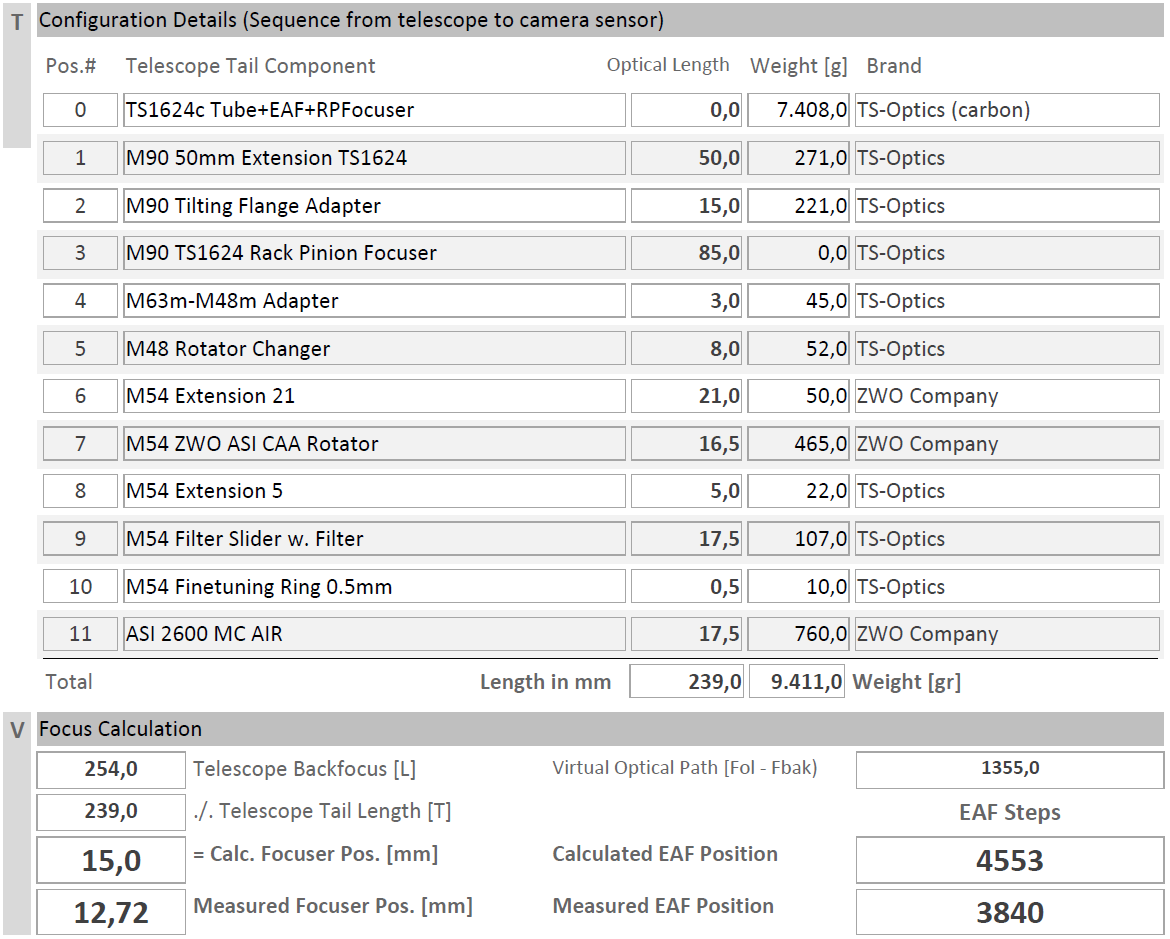Select weight 45,0 of M63m-M48m Adapter

coord(798,301)
